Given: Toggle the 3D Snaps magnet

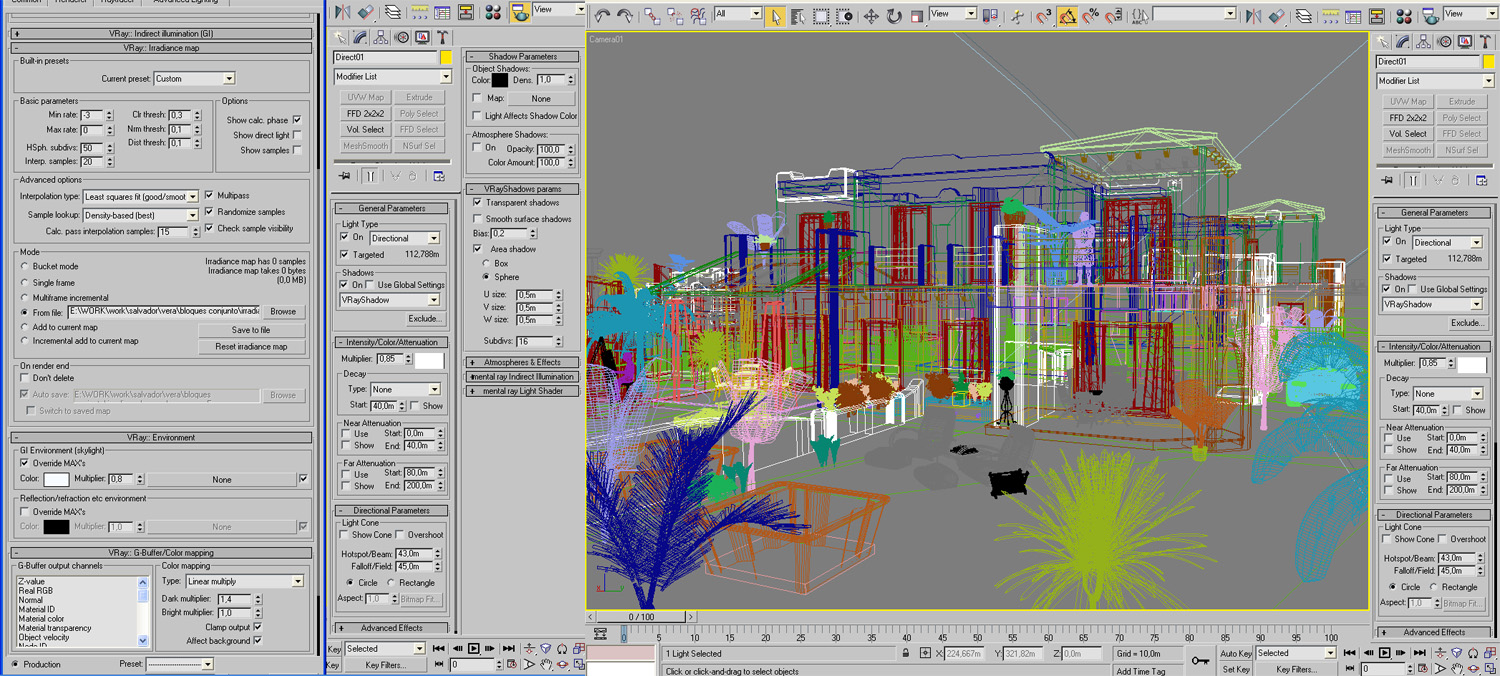Looking at the screenshot, I should (1043, 16).
